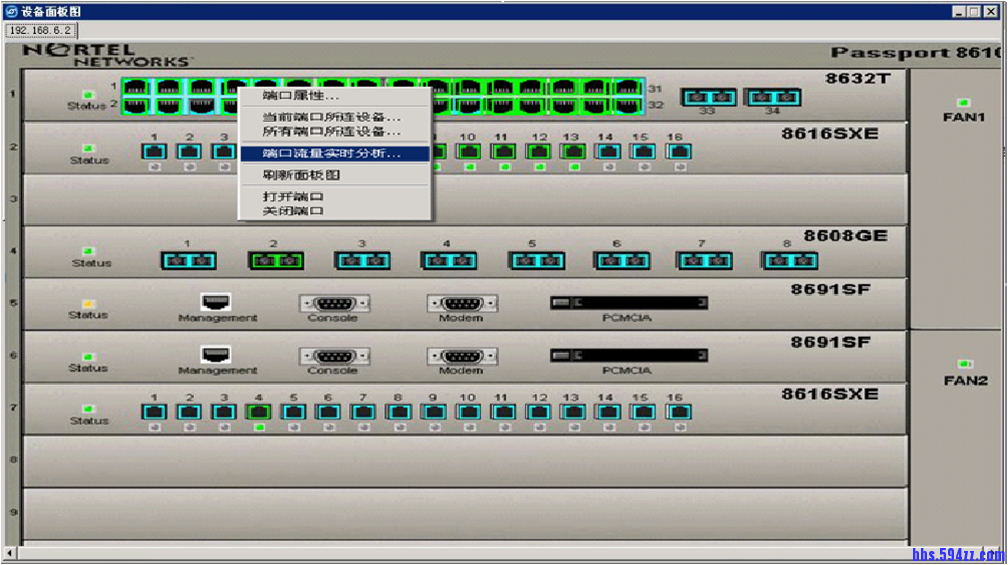
Task: Select port 16 on slot 7 8616SXE
Action: 678,412
